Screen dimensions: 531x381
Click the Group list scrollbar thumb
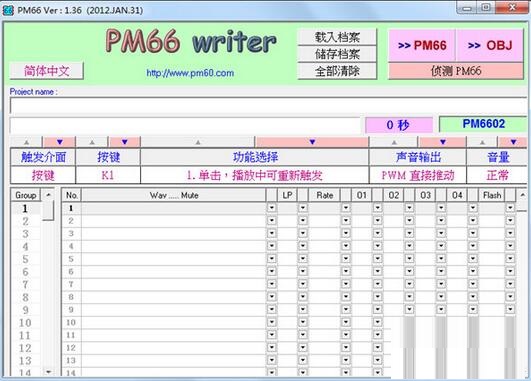[x=48, y=211]
